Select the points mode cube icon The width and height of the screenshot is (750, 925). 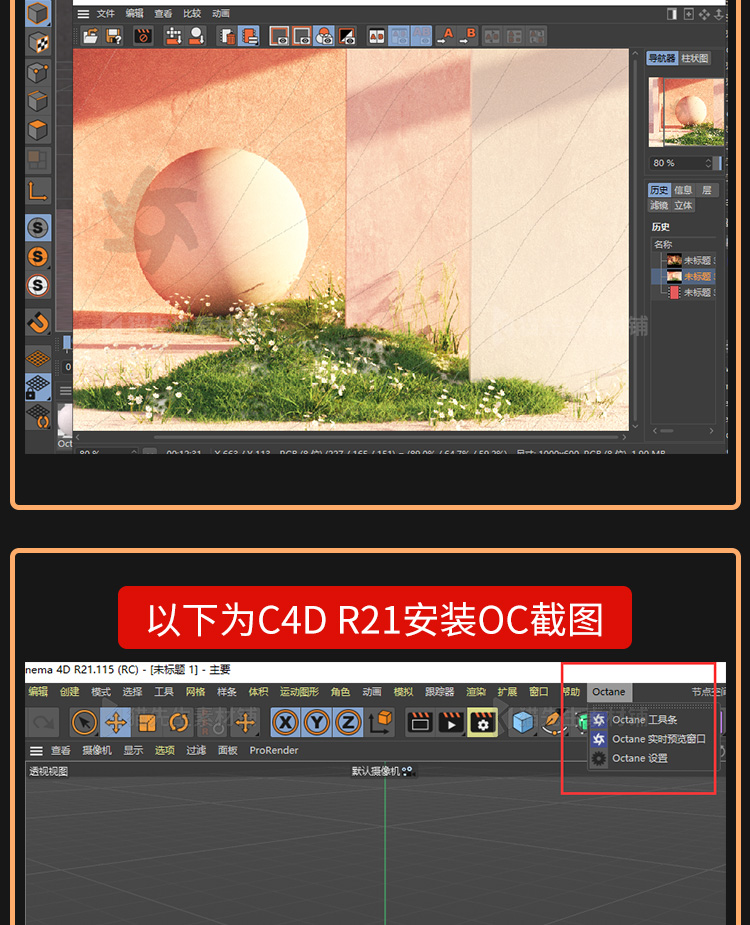38,73
